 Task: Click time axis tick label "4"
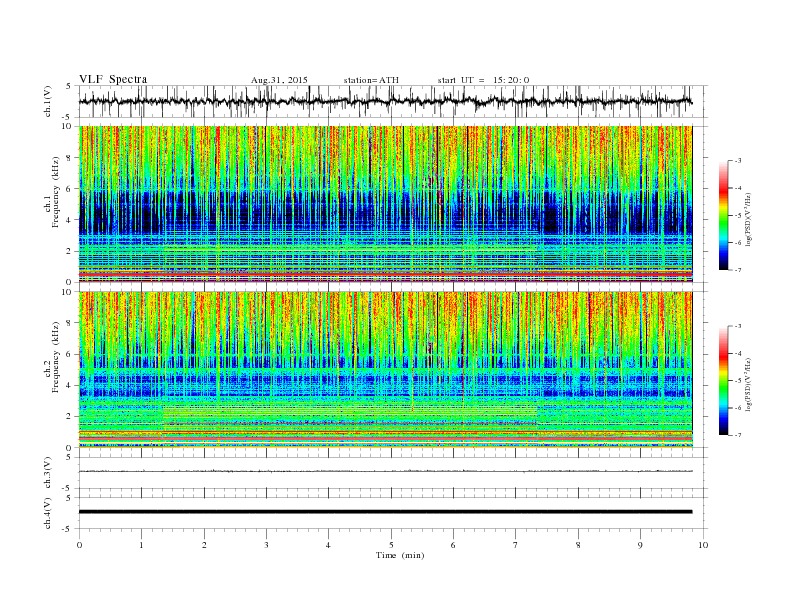coord(328,545)
